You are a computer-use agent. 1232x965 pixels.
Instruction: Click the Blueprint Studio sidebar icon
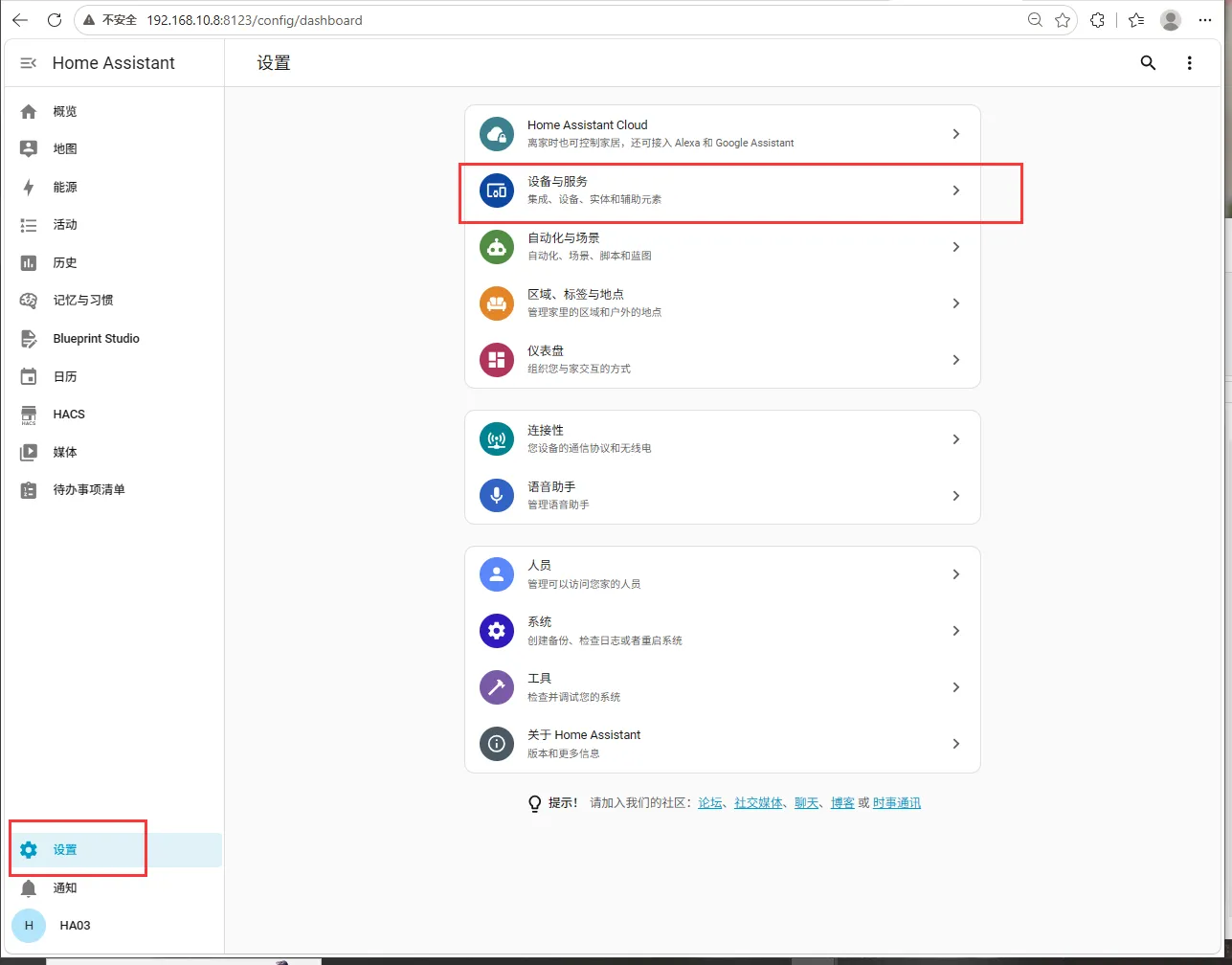[x=29, y=339]
